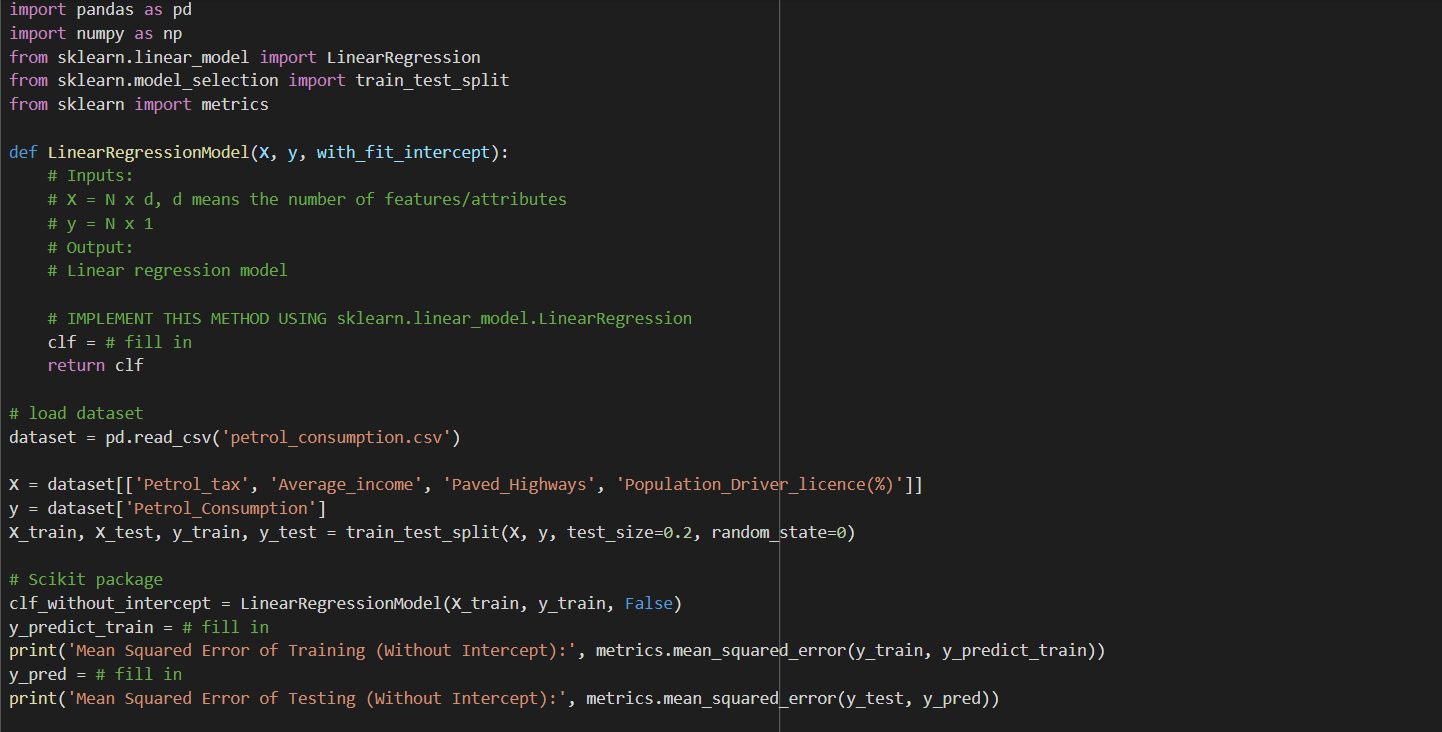The width and height of the screenshot is (1442, 732).
Task: Click the LinearRegression import from sklearn.linear_model
Action: pos(403,57)
